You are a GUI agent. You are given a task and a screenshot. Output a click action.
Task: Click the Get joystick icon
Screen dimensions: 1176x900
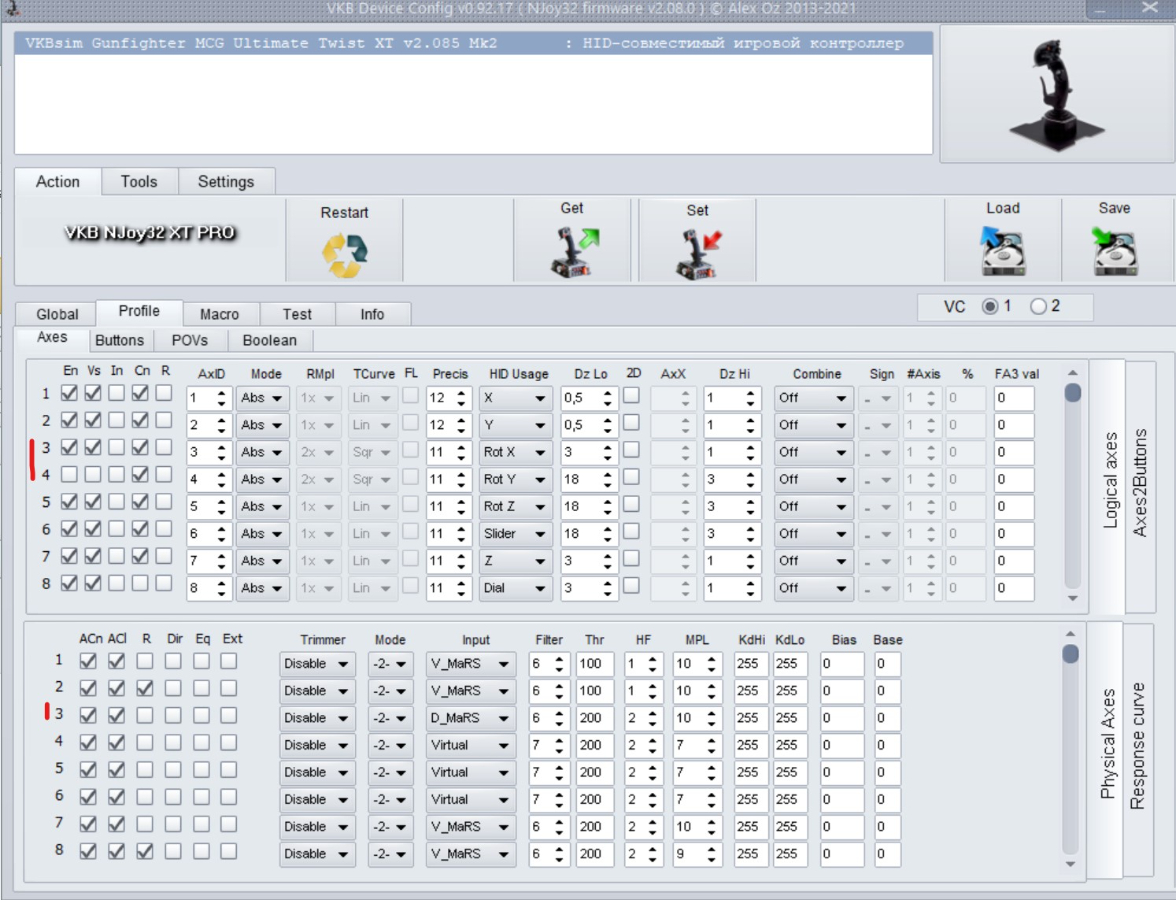coord(574,252)
